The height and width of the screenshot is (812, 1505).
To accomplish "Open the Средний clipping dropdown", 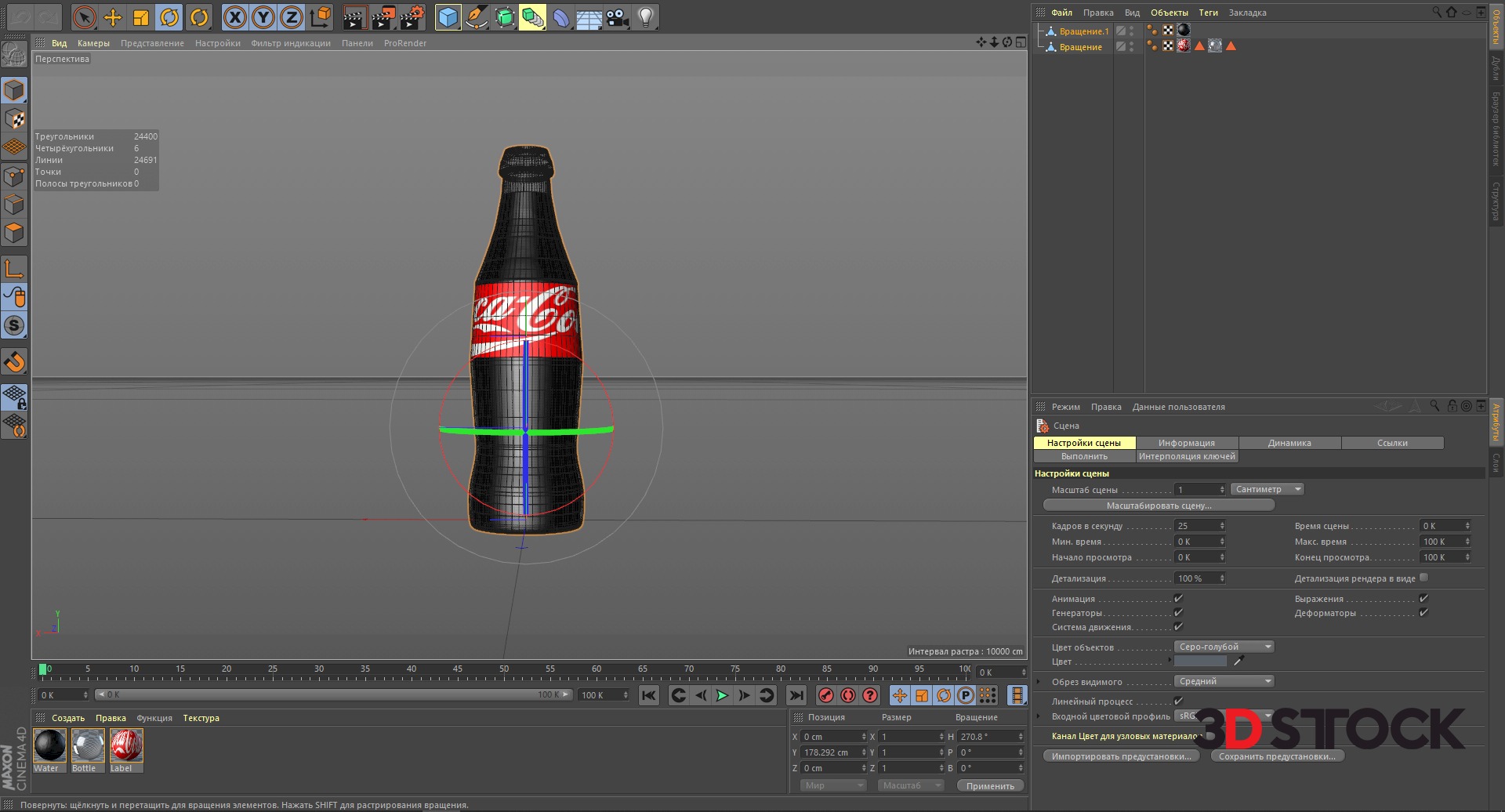I will coord(1224,681).
